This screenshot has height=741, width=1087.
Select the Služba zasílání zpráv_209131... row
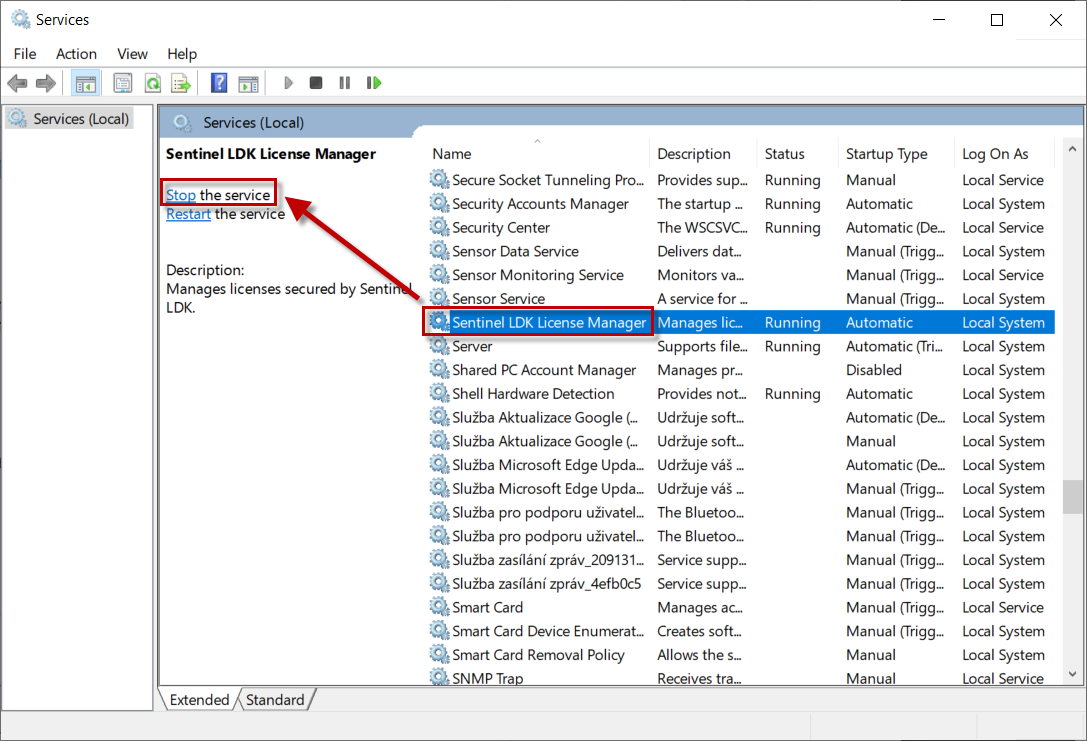point(740,559)
